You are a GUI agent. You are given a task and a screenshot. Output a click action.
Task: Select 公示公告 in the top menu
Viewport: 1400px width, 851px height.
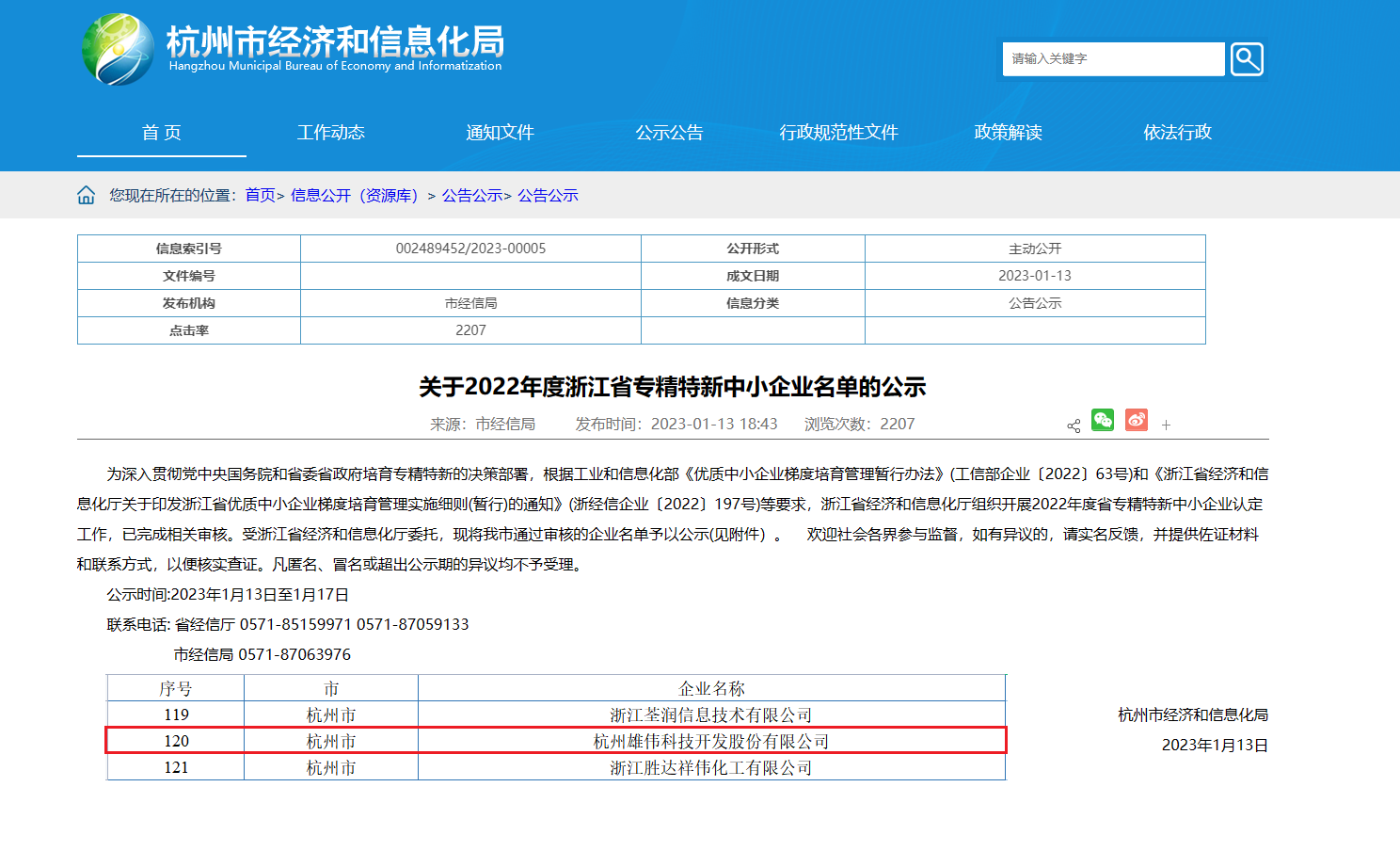670,133
